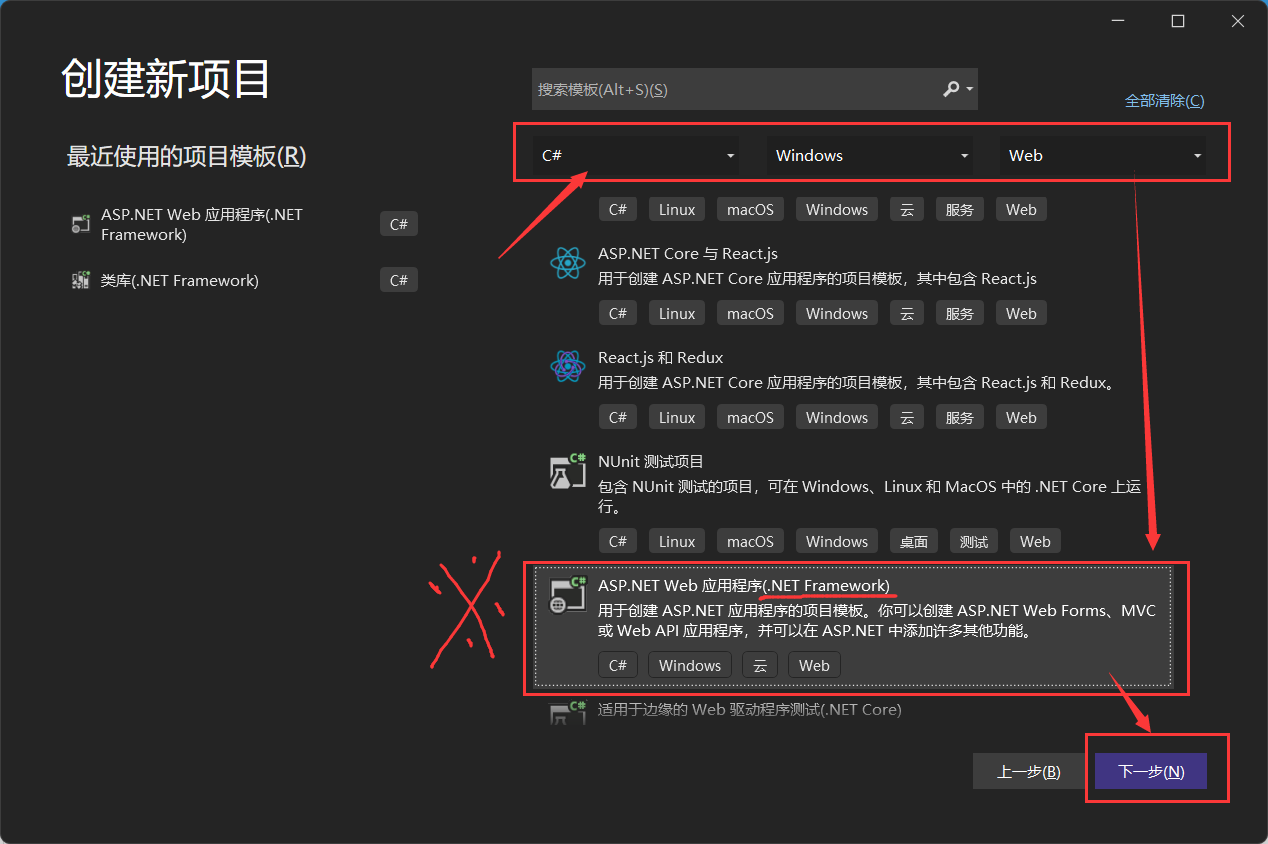Screen dimensions: 1268x844
Task: Choose recent ASP.NET Web 应用程序 template text
Action: coord(201,225)
